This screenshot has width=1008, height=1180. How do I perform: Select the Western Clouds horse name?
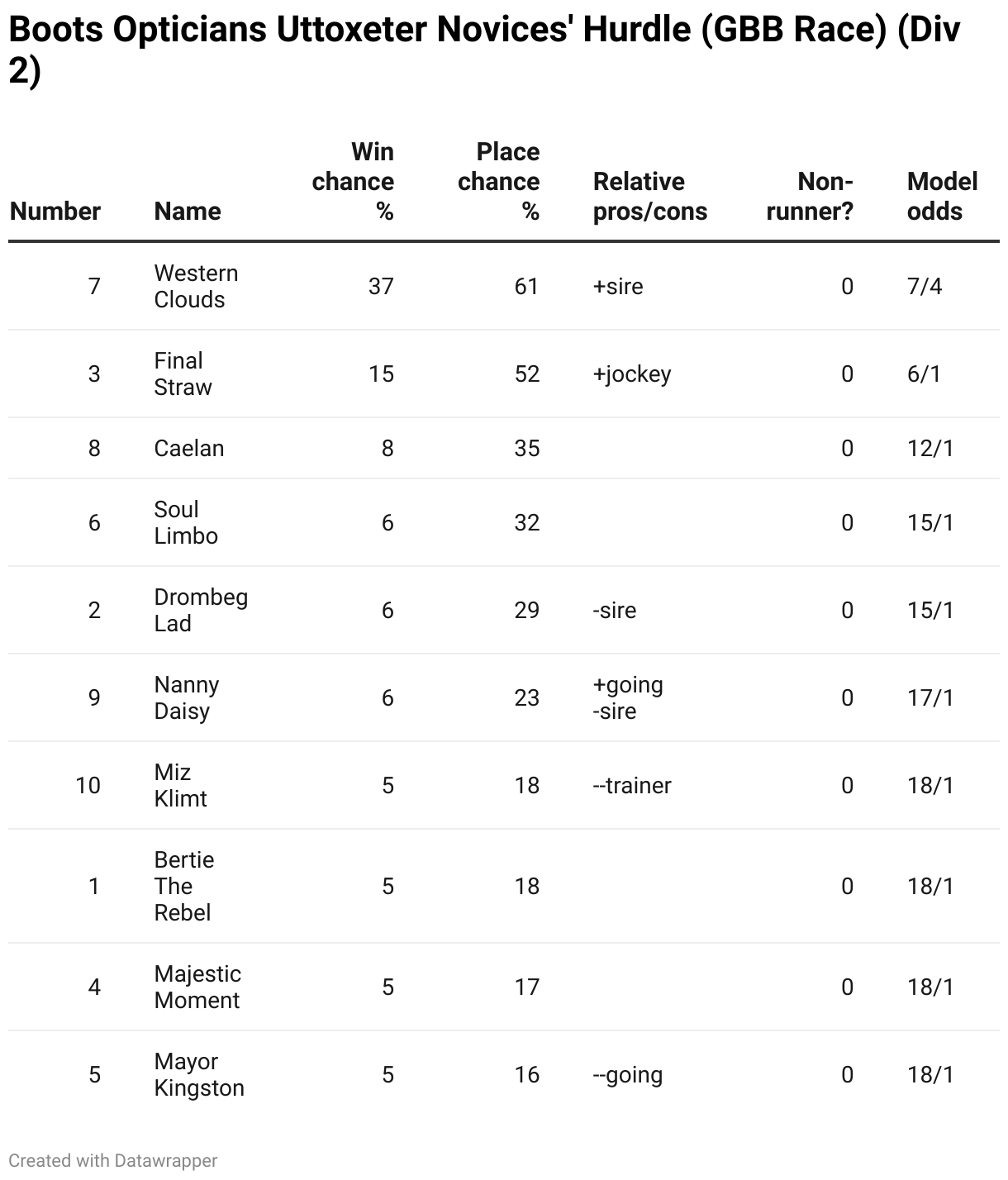196,287
